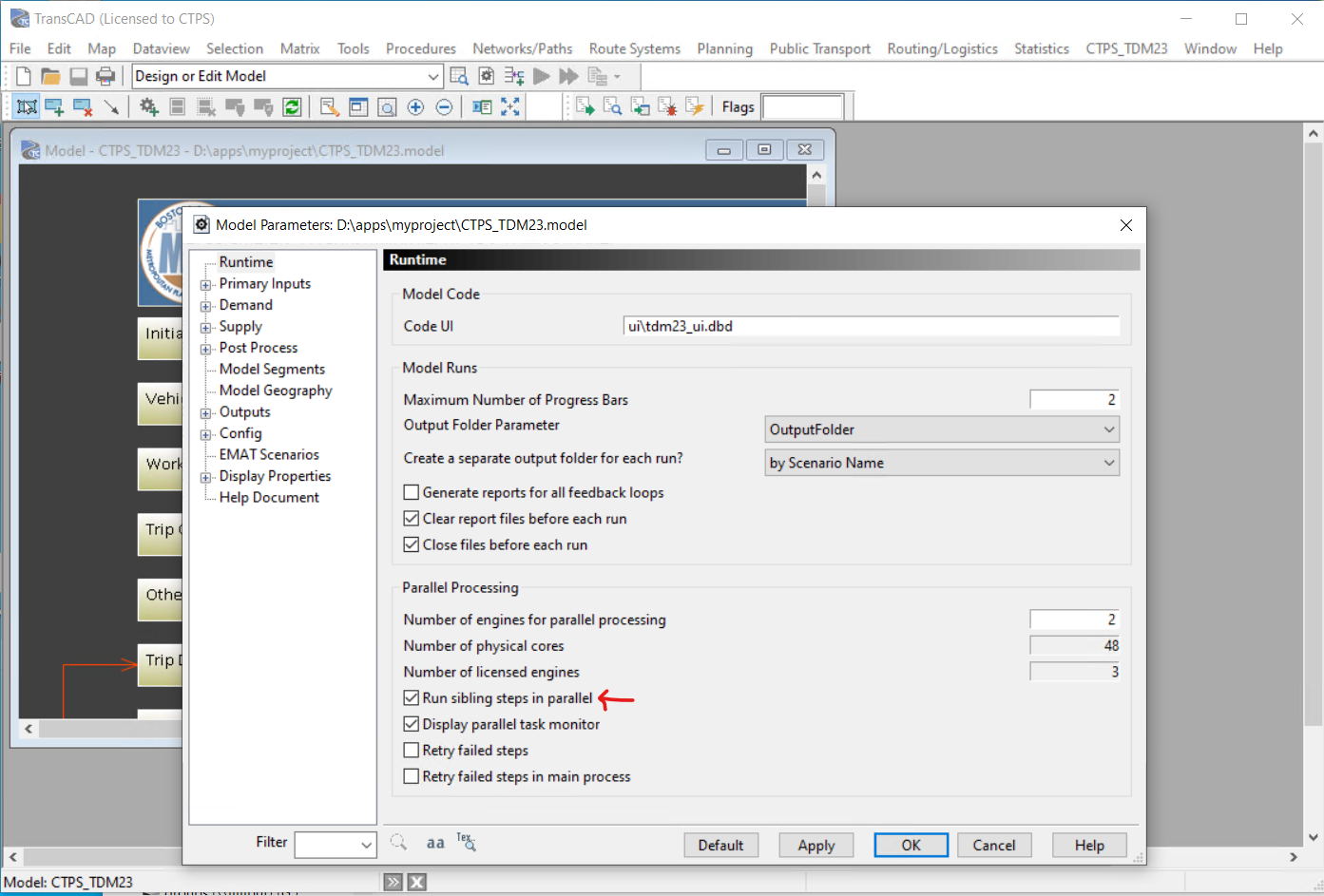1324x896 pixels.
Task: Click the Print icon in the toolbar
Action: pos(106,77)
